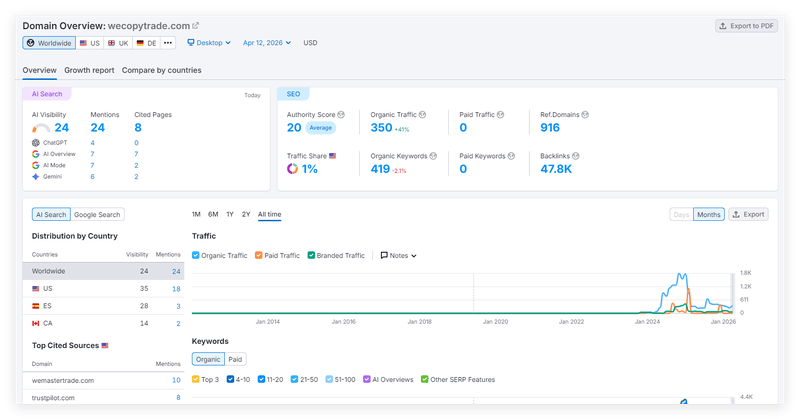
Task: Switch chart granularity to Days
Action: click(x=681, y=215)
